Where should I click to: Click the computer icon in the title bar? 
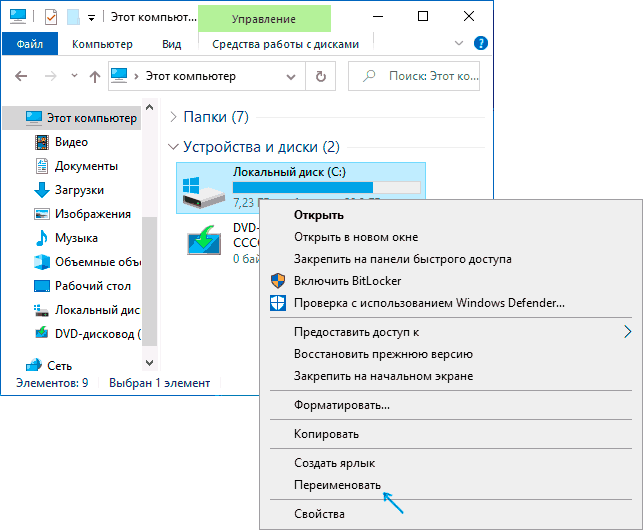pos(18,16)
